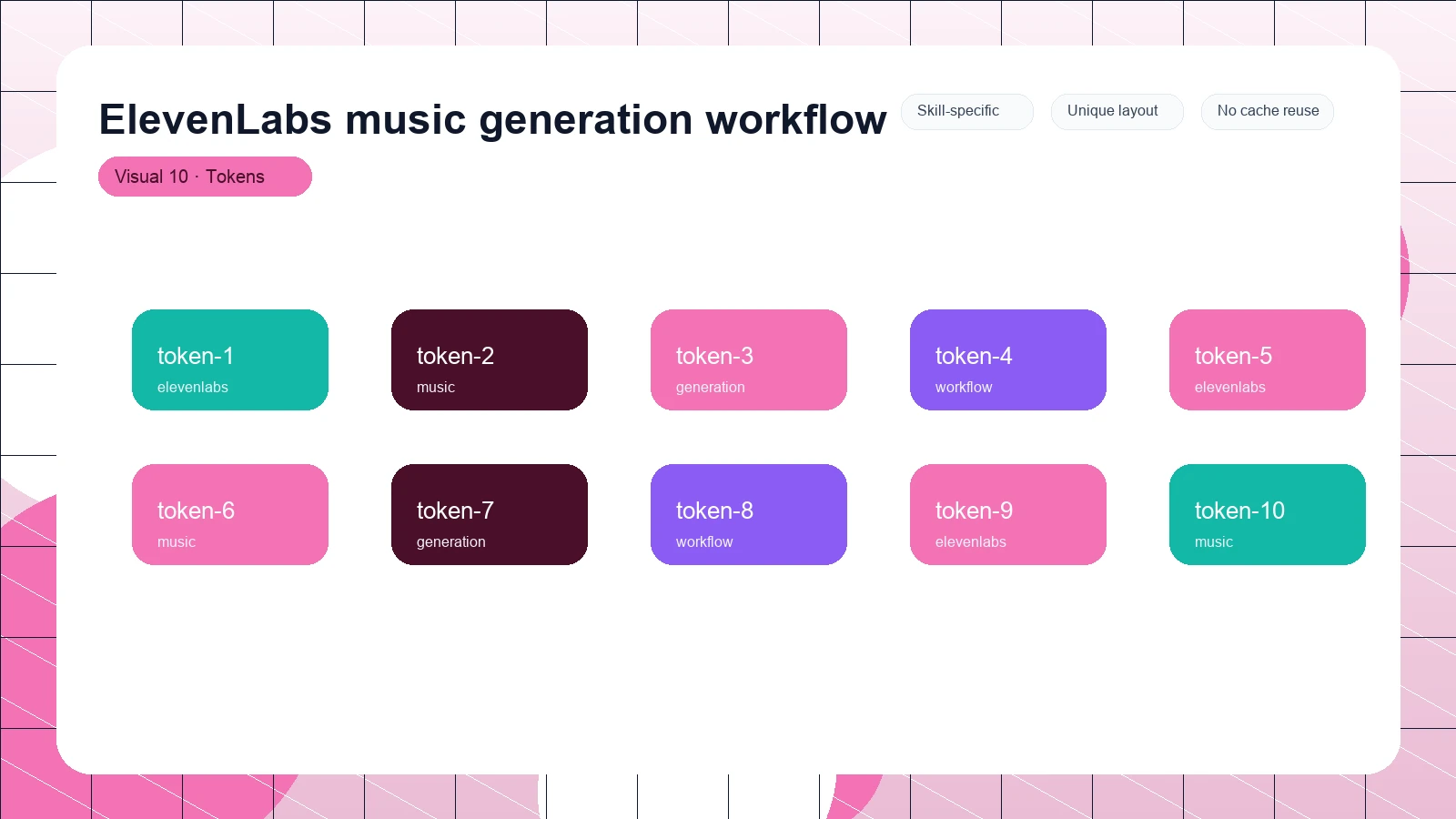Select the Visual 10 · Tokens badge
This screenshot has height=819, width=1456.
tap(205, 177)
